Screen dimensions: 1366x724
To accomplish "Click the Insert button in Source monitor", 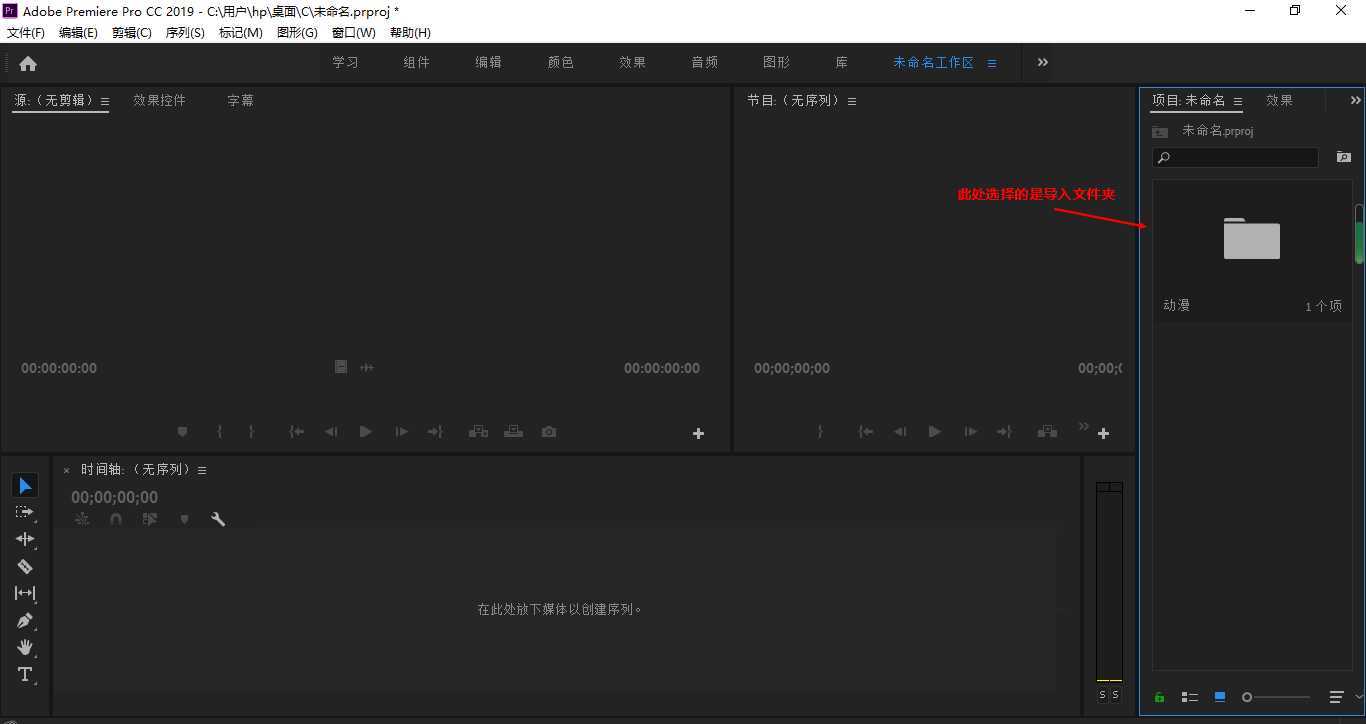I will 478,432.
